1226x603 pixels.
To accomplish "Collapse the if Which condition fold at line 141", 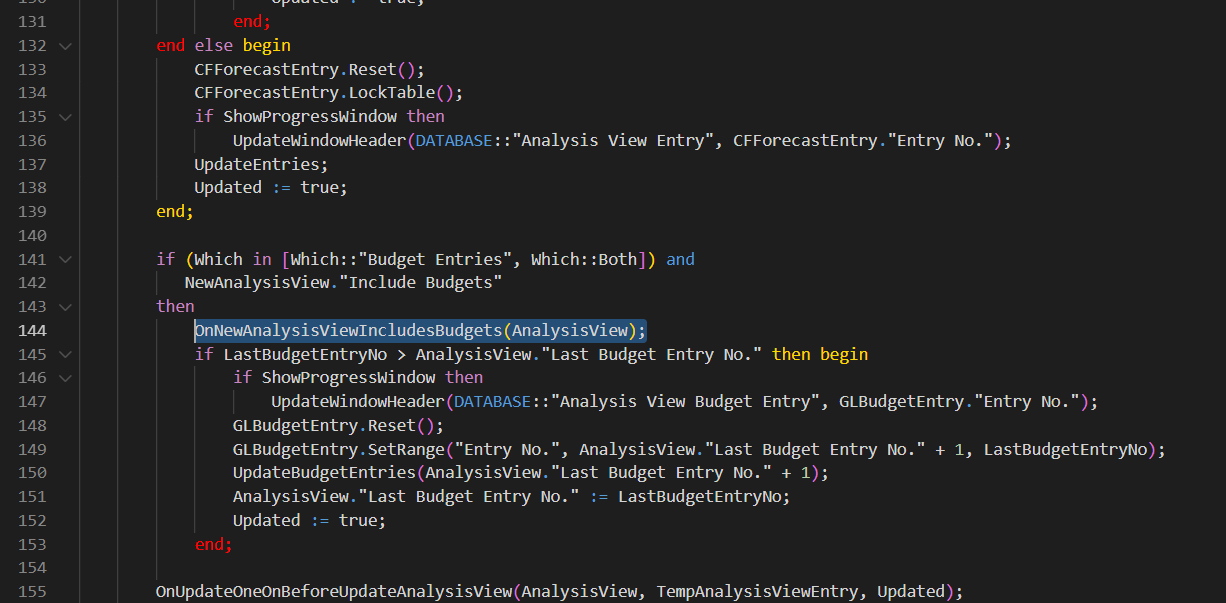I will (x=64, y=258).
